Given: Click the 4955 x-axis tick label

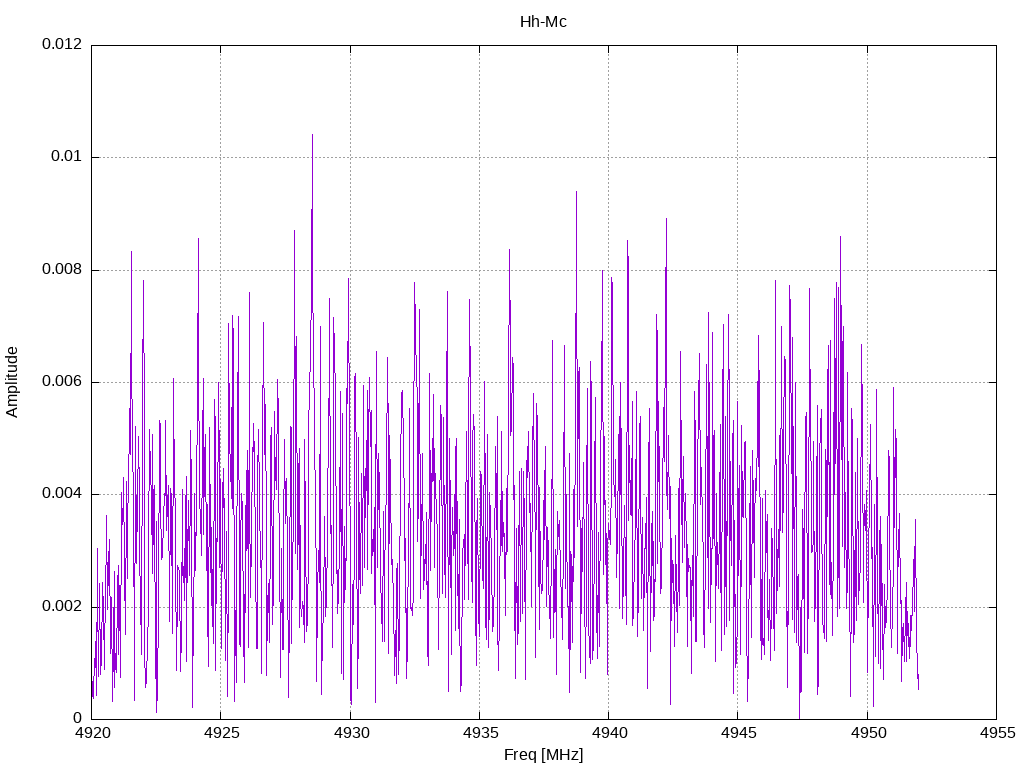Looking at the screenshot, I should pos(997,733).
